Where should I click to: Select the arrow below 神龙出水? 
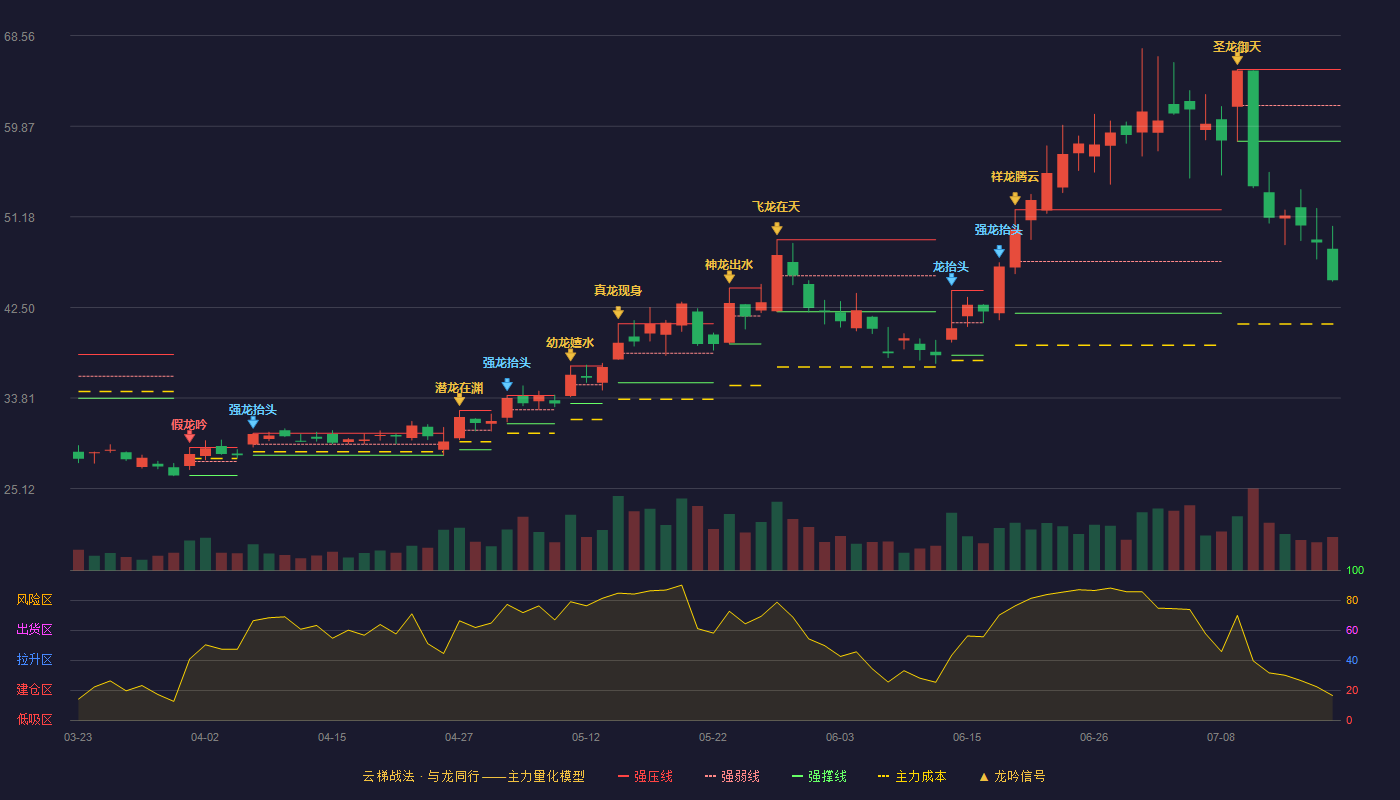coord(729,277)
